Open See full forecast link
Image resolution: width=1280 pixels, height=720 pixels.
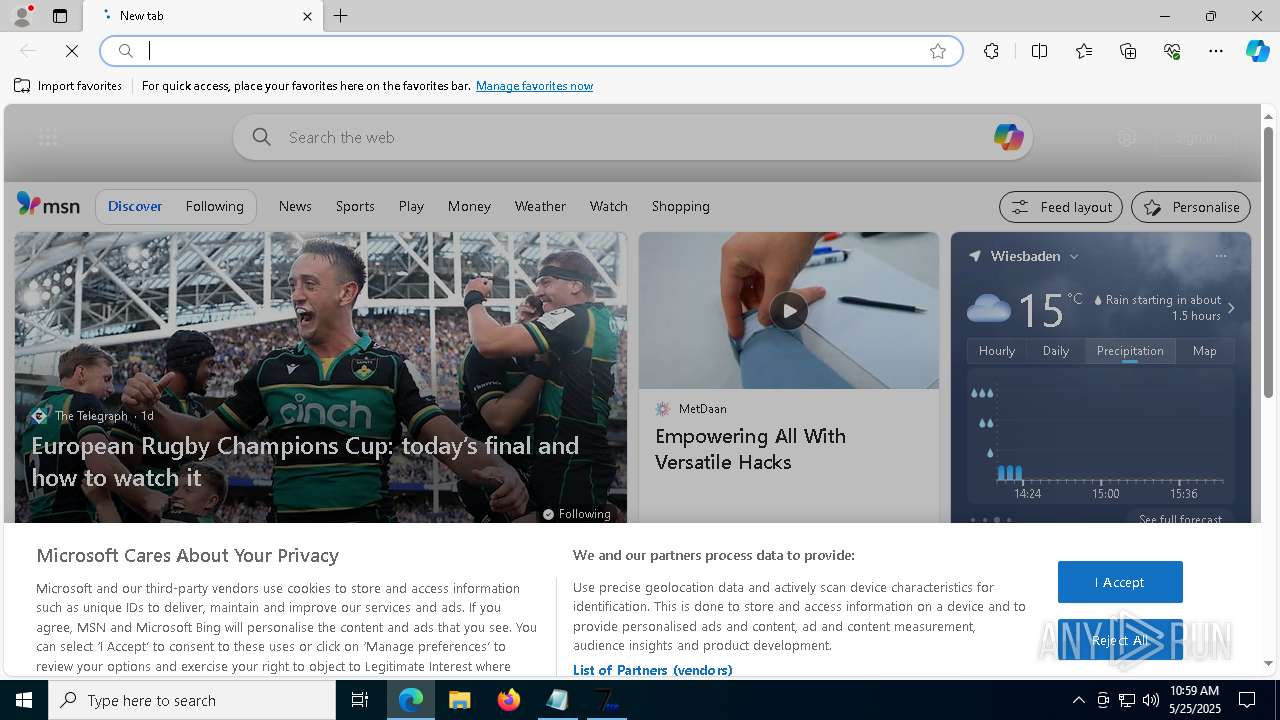click(x=1180, y=518)
